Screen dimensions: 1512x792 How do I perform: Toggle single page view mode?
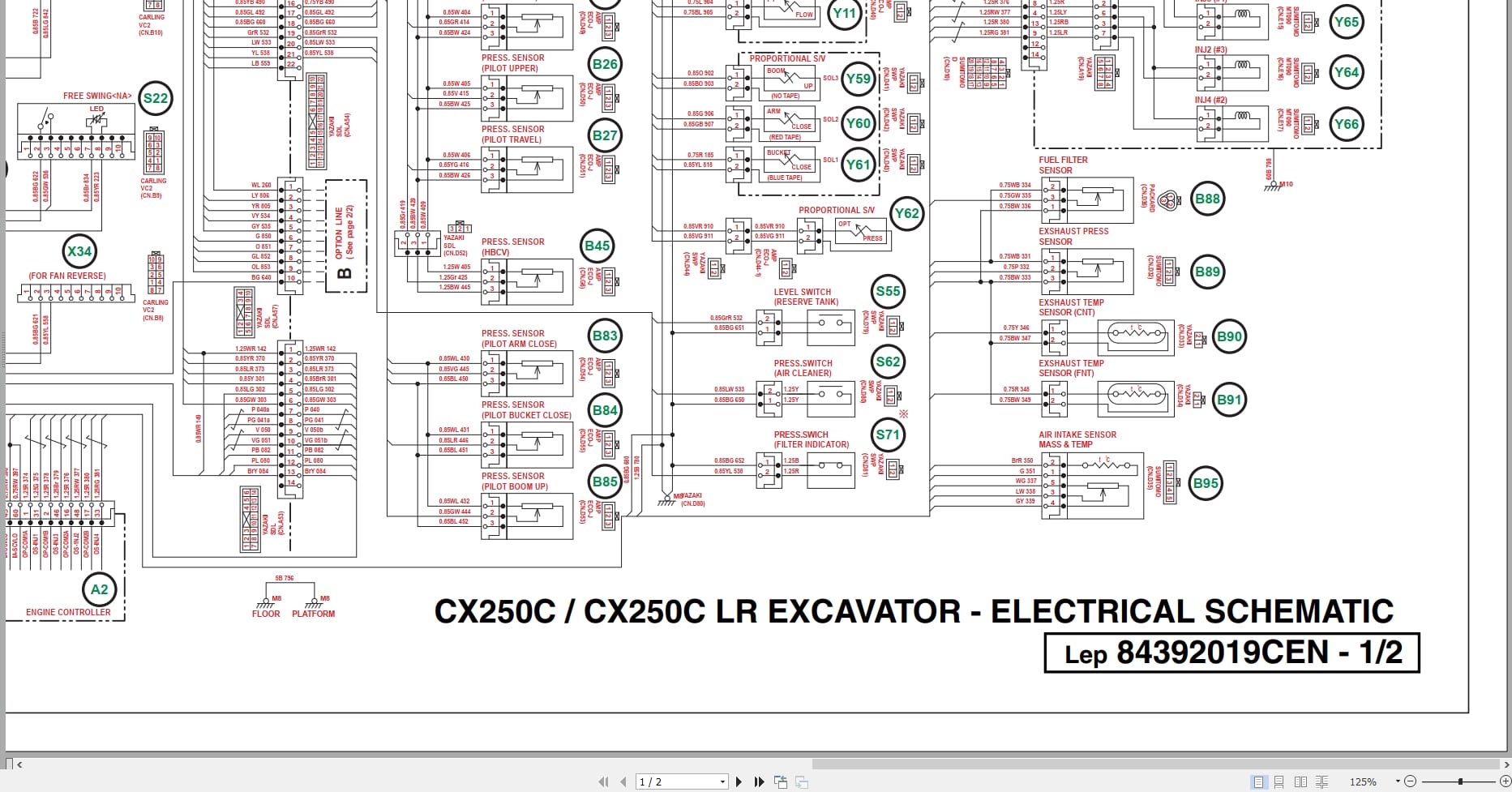point(1258,781)
